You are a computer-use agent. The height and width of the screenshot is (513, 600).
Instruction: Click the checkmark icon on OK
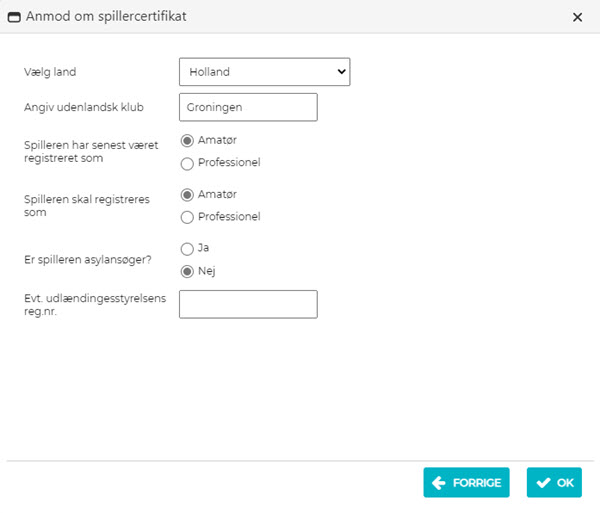pyautogui.click(x=543, y=483)
